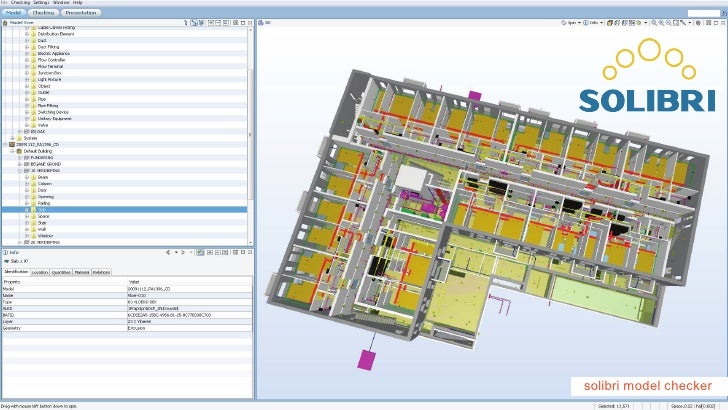728x410 pixels.
Task: Open dropdown arrow beside the green sphere icon
Action: tap(646, 22)
